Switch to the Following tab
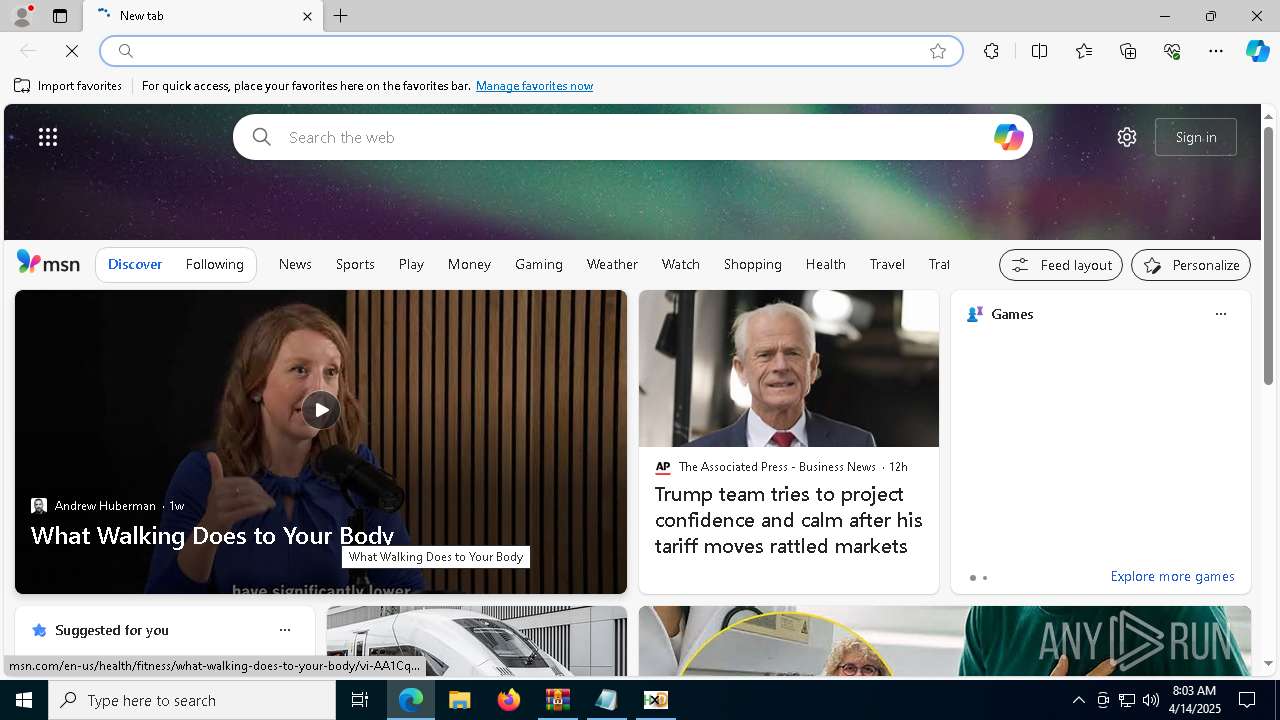Viewport: 1280px width, 720px height. click(214, 264)
